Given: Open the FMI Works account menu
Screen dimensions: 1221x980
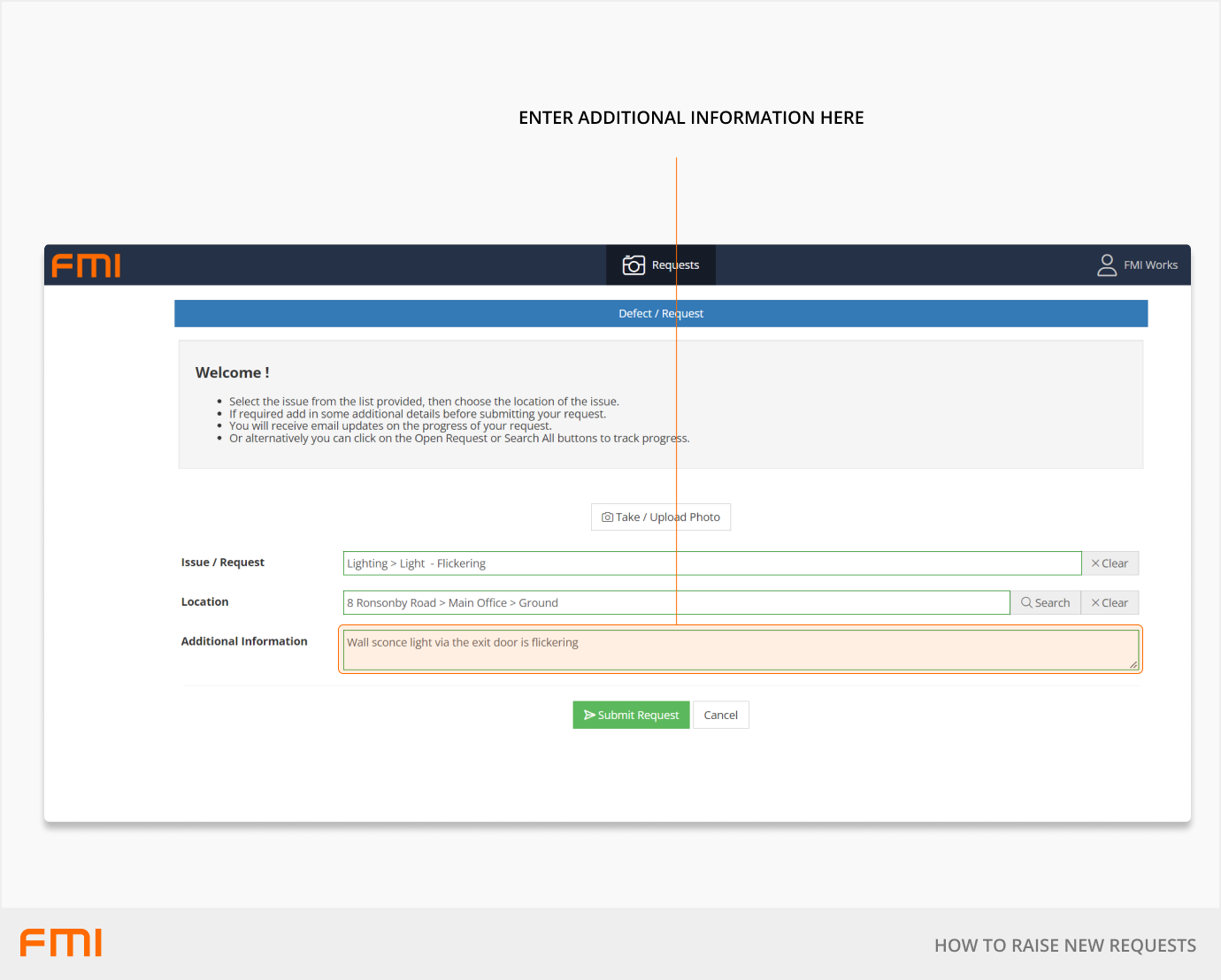Looking at the screenshot, I should 1150,265.
